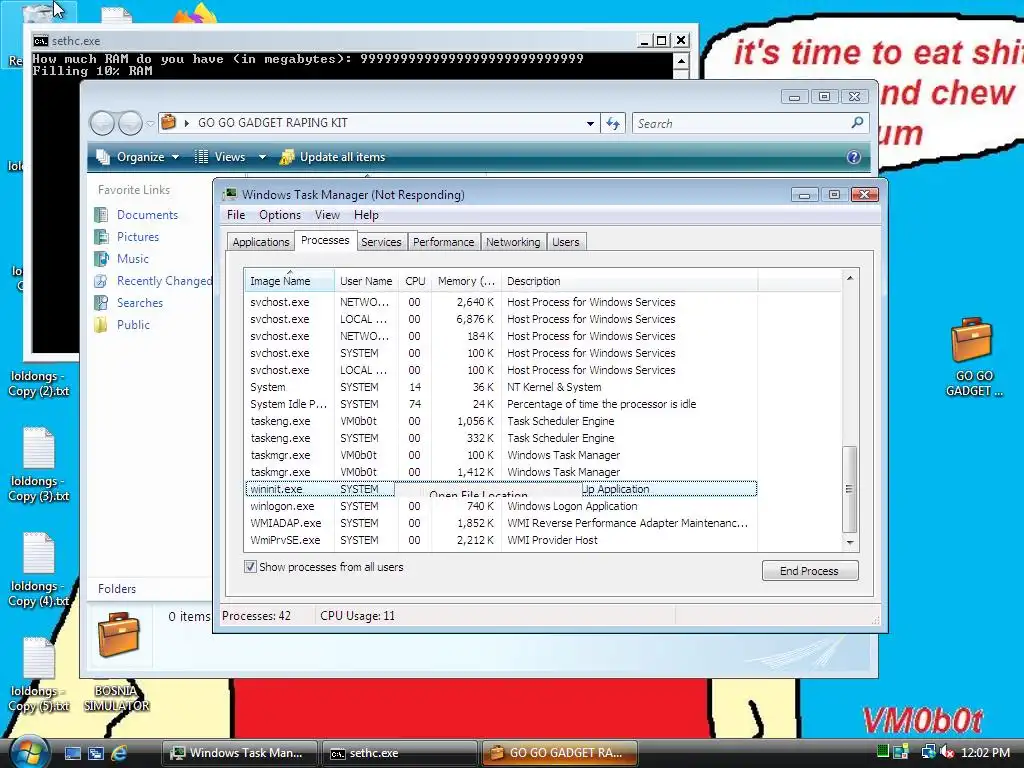
Task: Click the Explorer Back navigation arrow
Action: coord(103,123)
